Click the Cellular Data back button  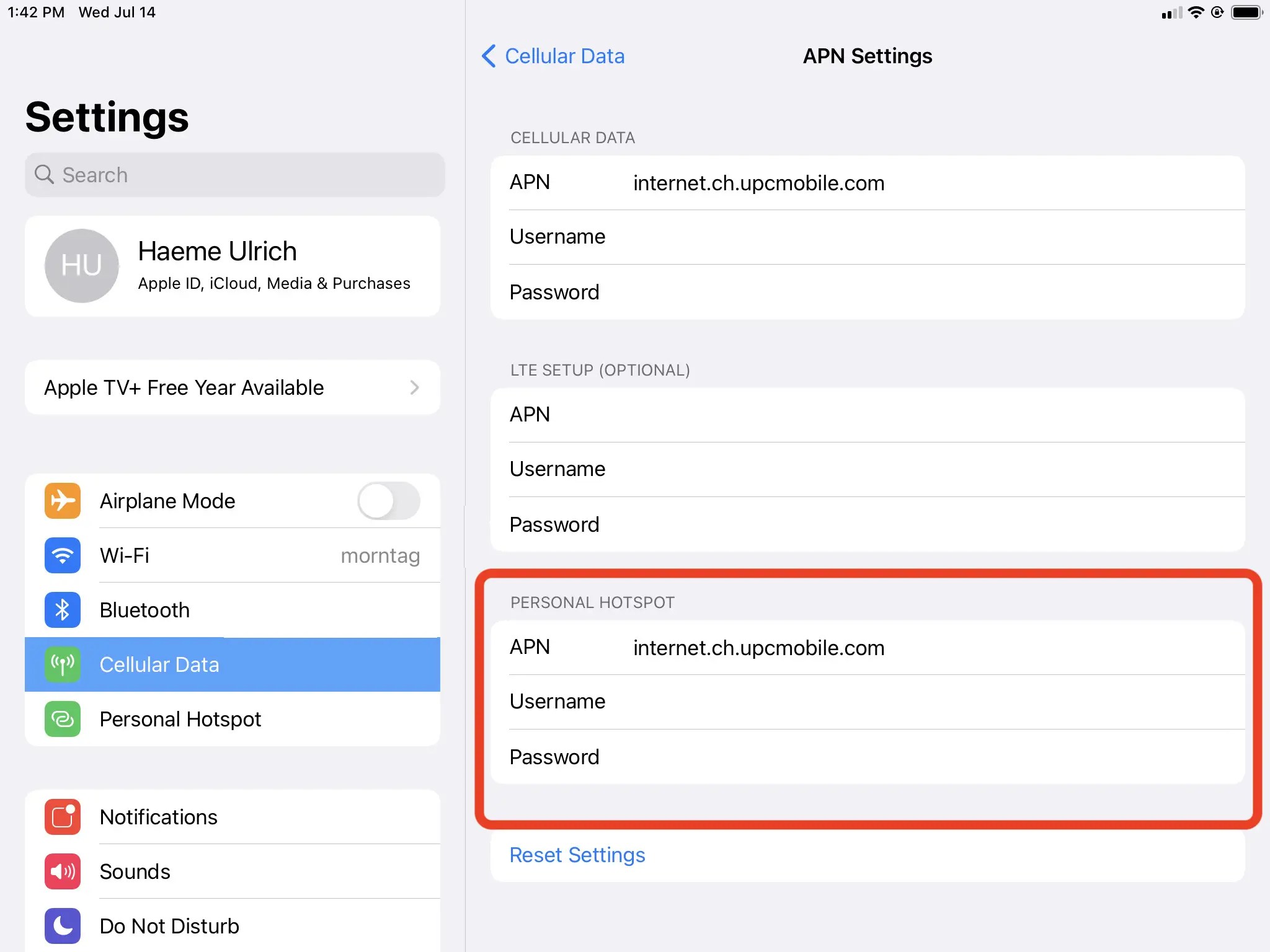(x=552, y=56)
